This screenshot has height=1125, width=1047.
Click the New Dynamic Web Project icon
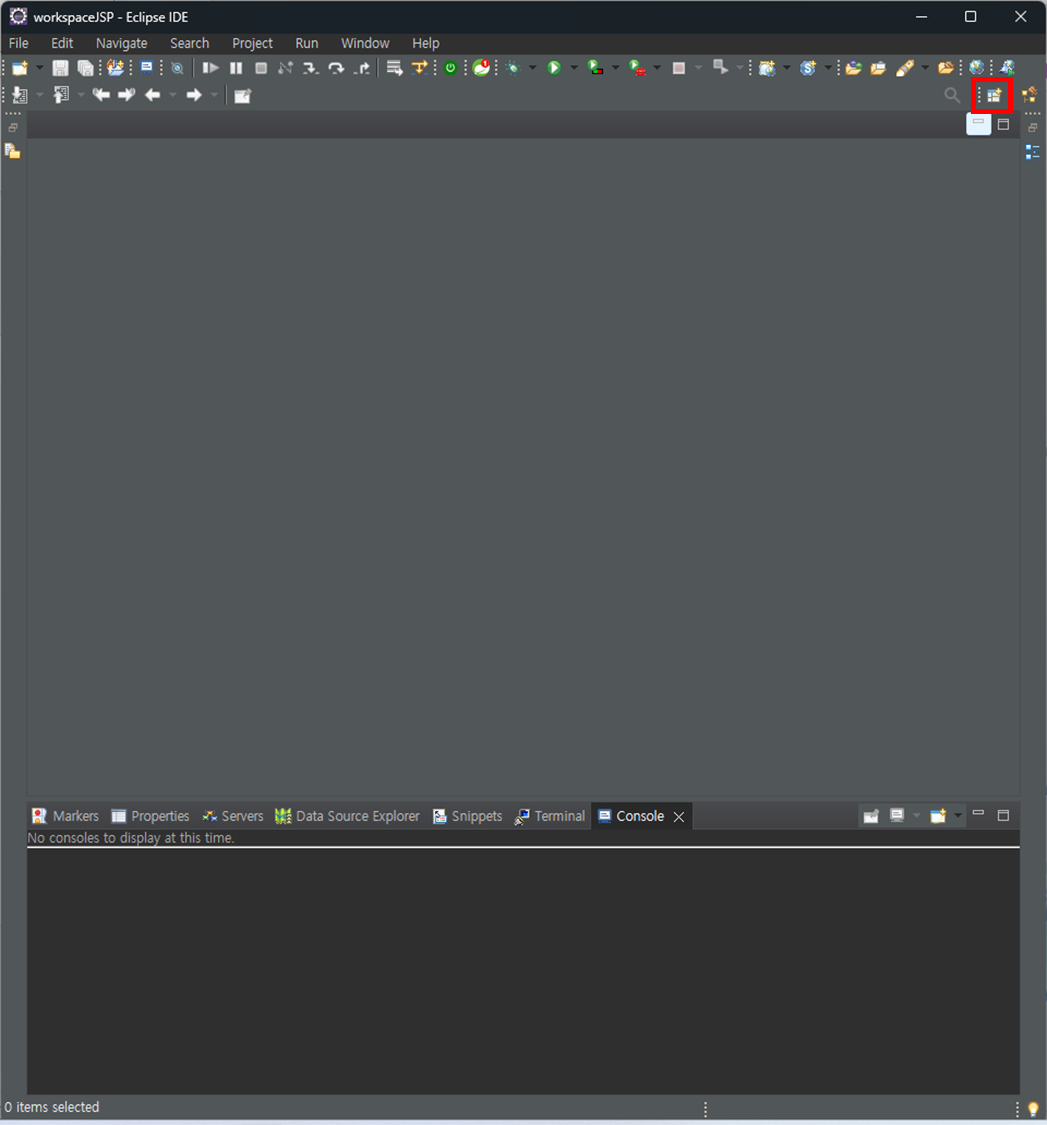click(x=767, y=68)
